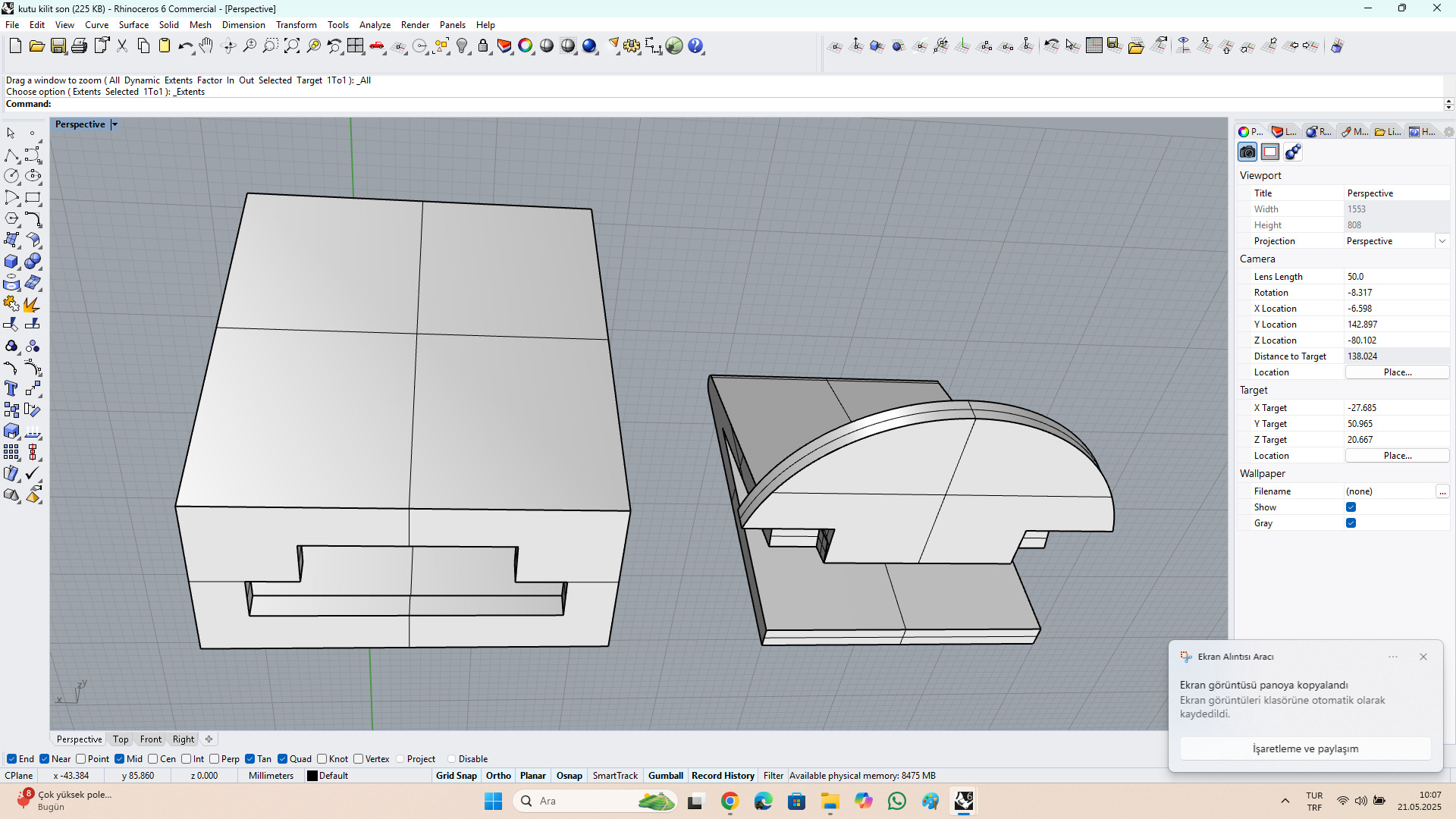Toggle the Mid osnap checkbox
Viewport: 1456px width, 819px height.
pyautogui.click(x=119, y=759)
